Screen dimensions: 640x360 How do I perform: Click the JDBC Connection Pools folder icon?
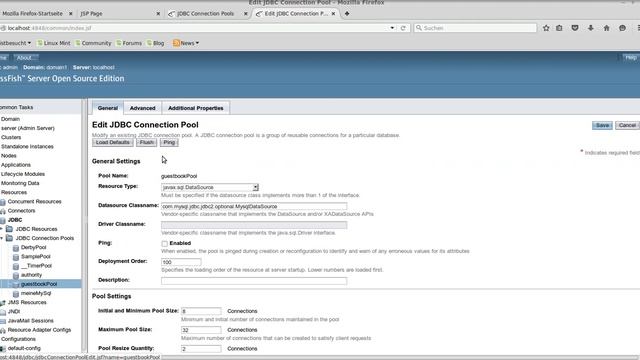pos(9,238)
